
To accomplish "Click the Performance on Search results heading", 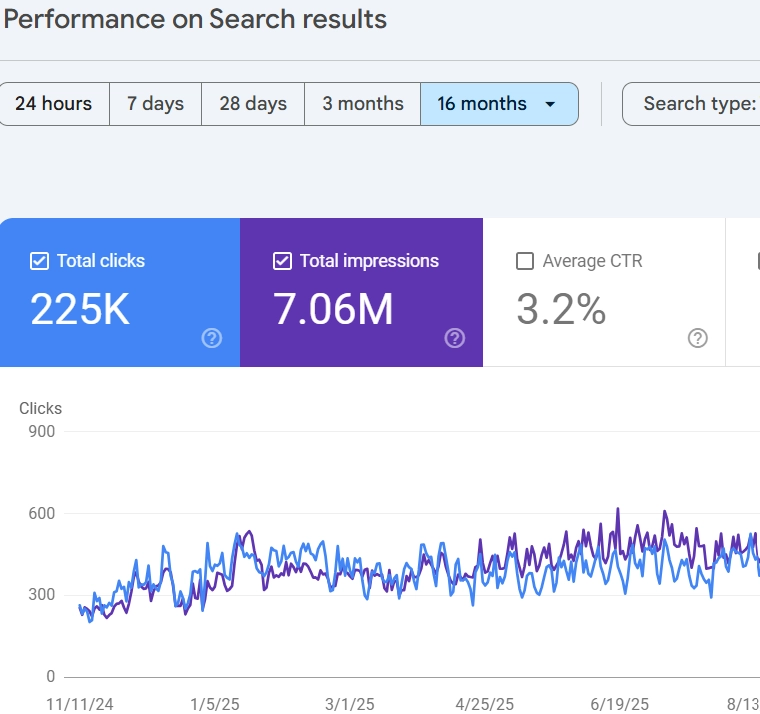I will tap(196, 19).
